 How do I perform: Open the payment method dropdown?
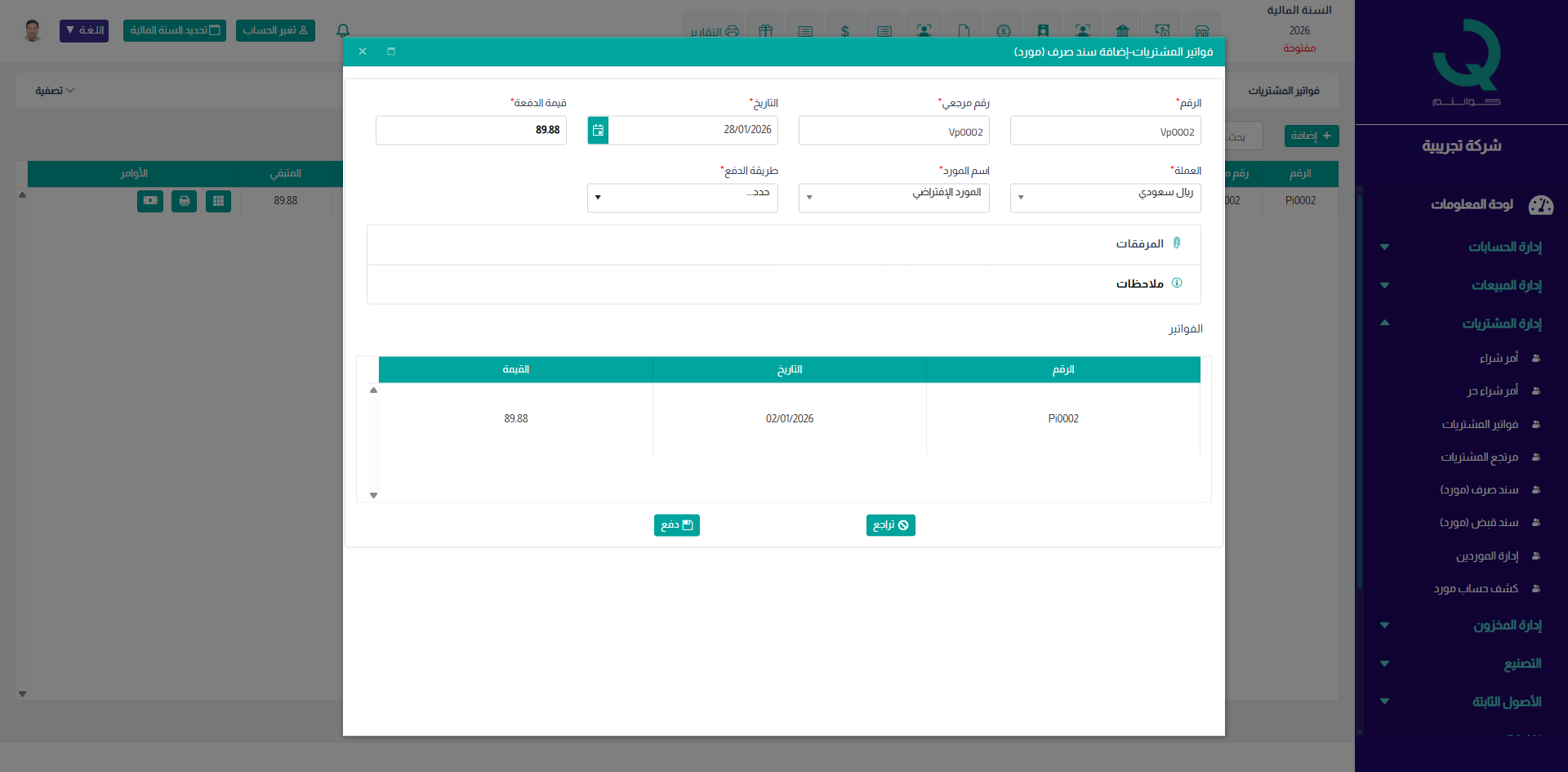(x=682, y=198)
